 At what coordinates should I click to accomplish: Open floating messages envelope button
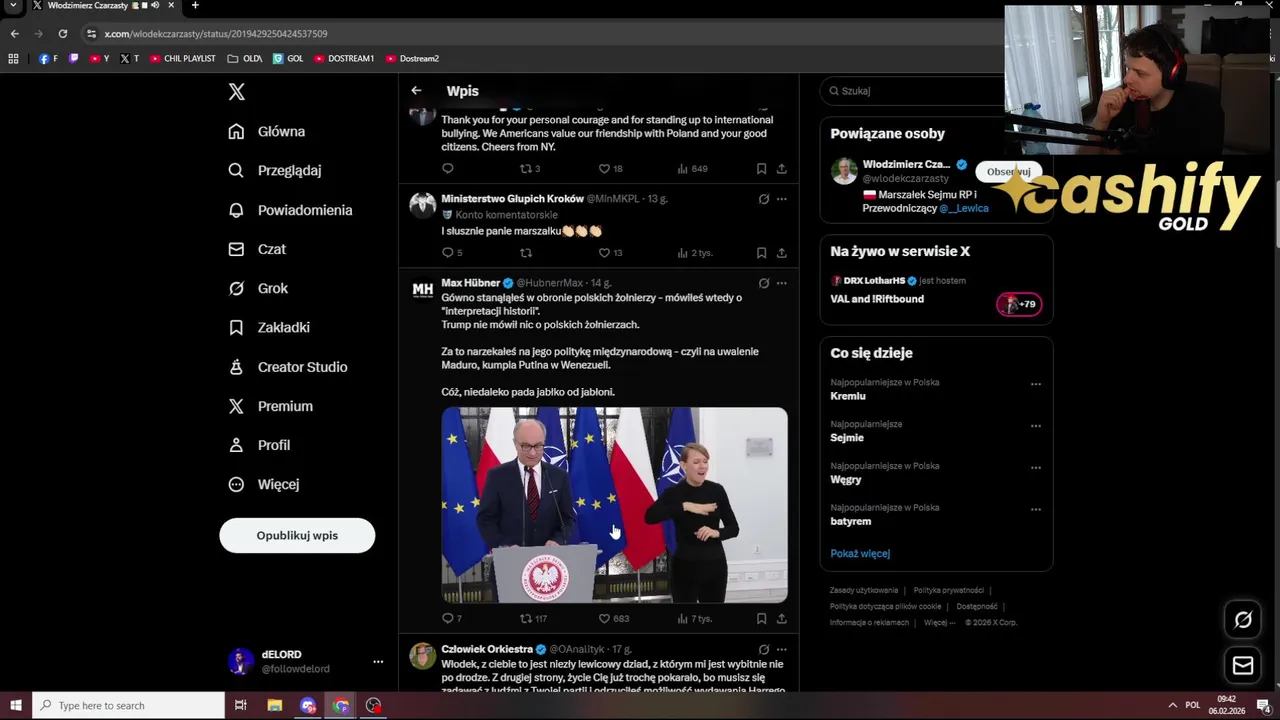1243,665
